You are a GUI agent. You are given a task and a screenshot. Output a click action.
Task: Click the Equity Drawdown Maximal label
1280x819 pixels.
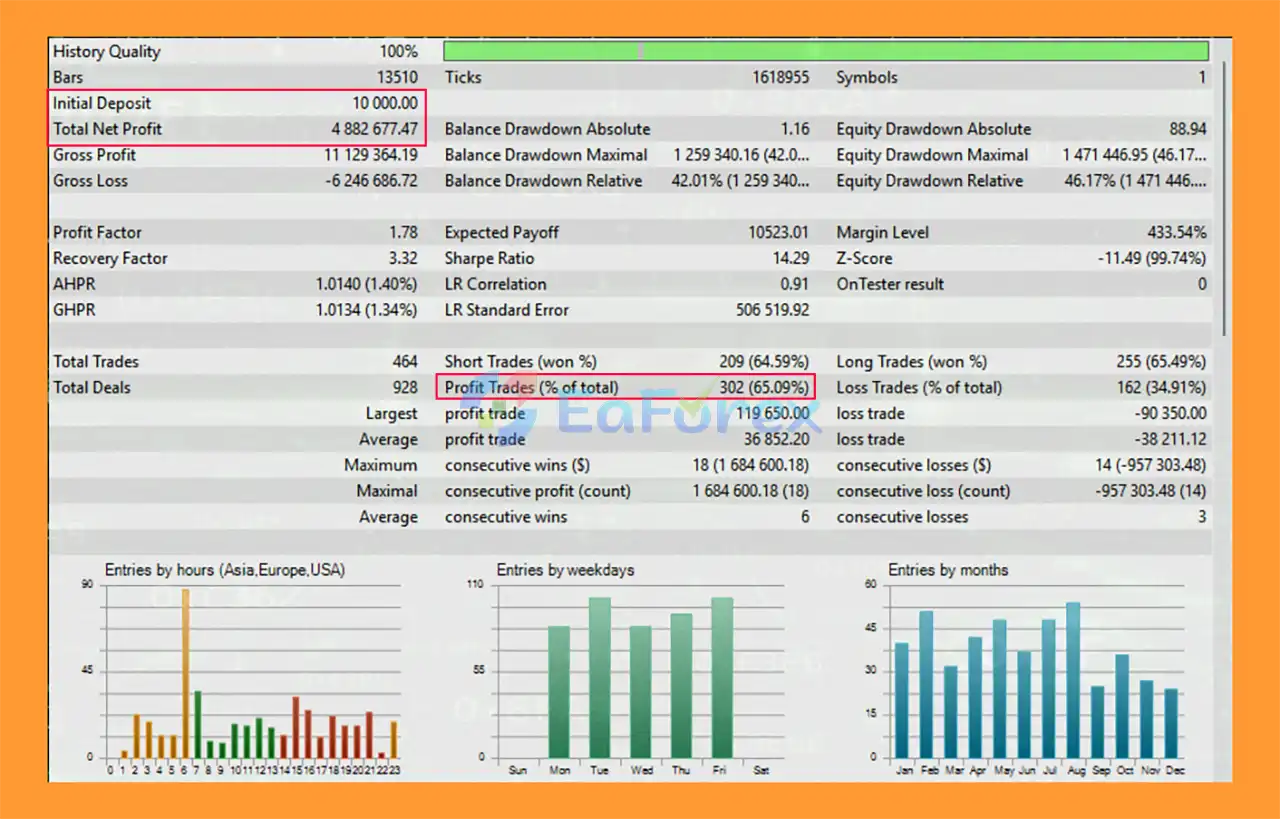click(x=932, y=155)
